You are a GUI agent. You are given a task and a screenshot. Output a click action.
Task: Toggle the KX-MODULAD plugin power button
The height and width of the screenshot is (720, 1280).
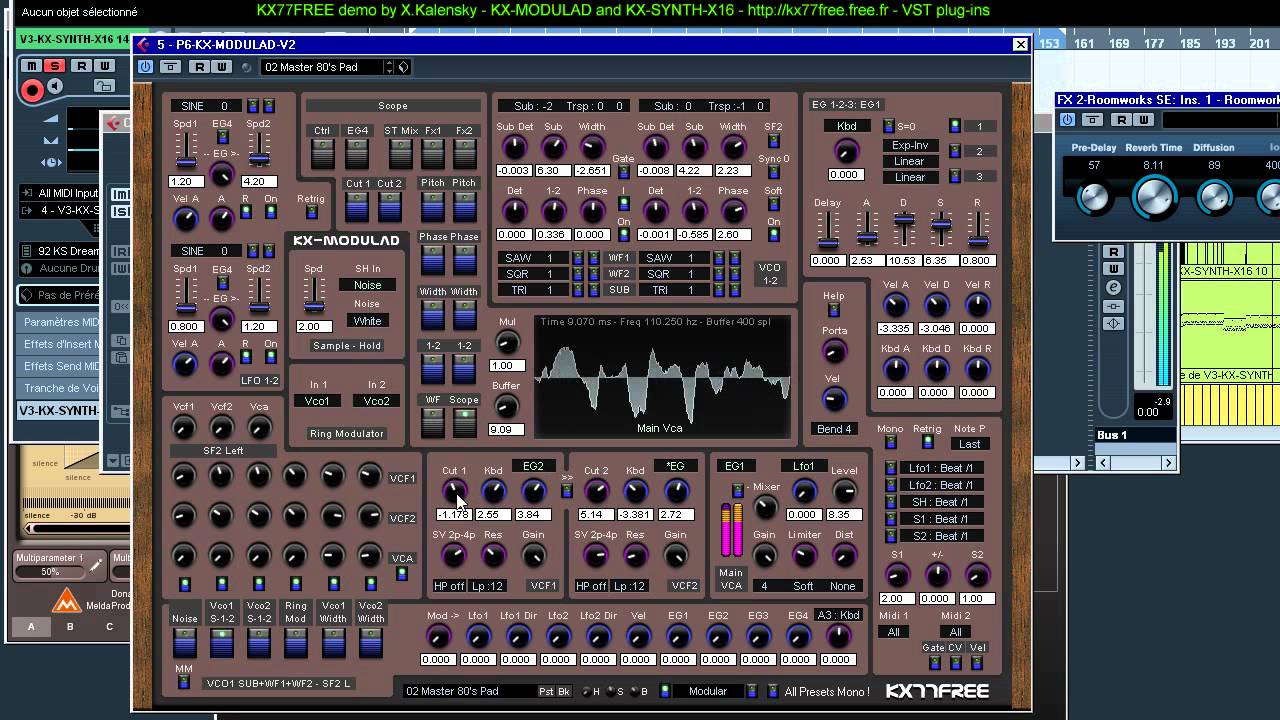coord(146,67)
